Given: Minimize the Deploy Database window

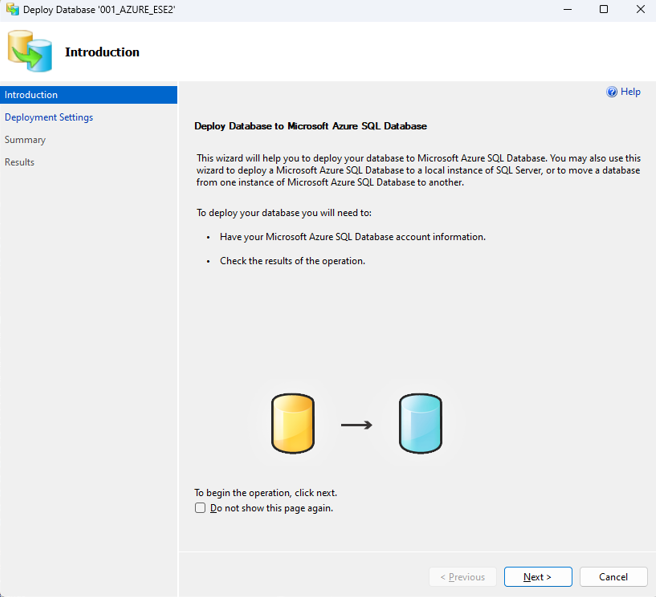Looking at the screenshot, I should 567,9.
